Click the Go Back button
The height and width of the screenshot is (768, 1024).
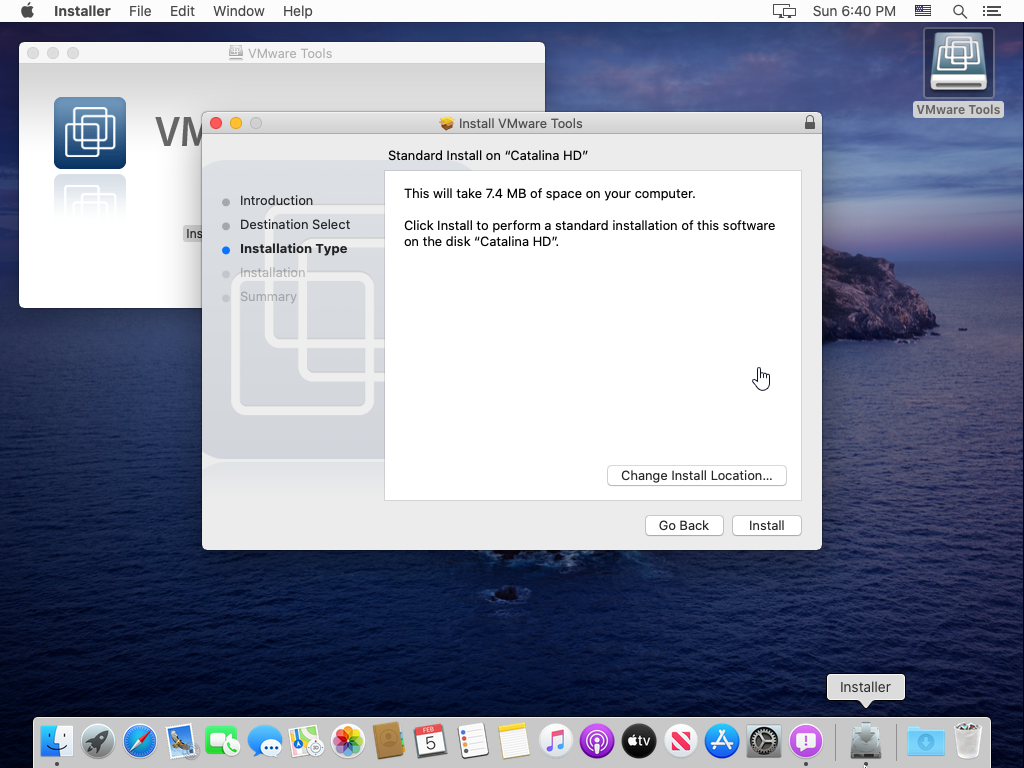pyautogui.click(x=683, y=525)
